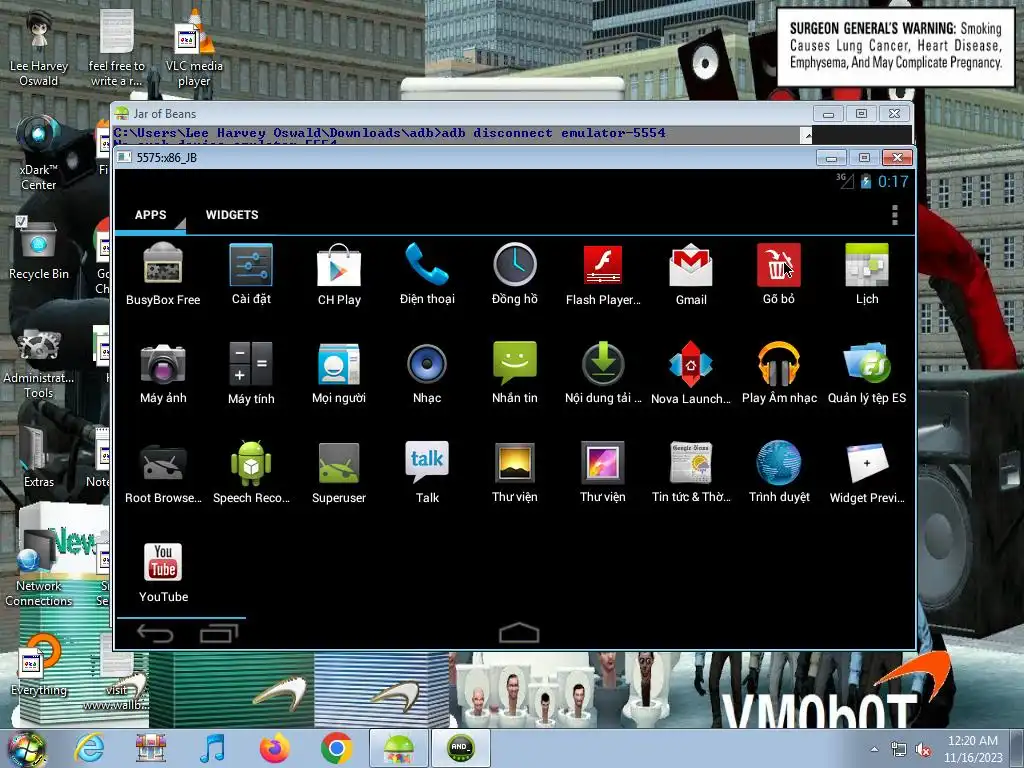Click the Windows Start orb
The width and height of the screenshot is (1024, 768).
point(26,748)
